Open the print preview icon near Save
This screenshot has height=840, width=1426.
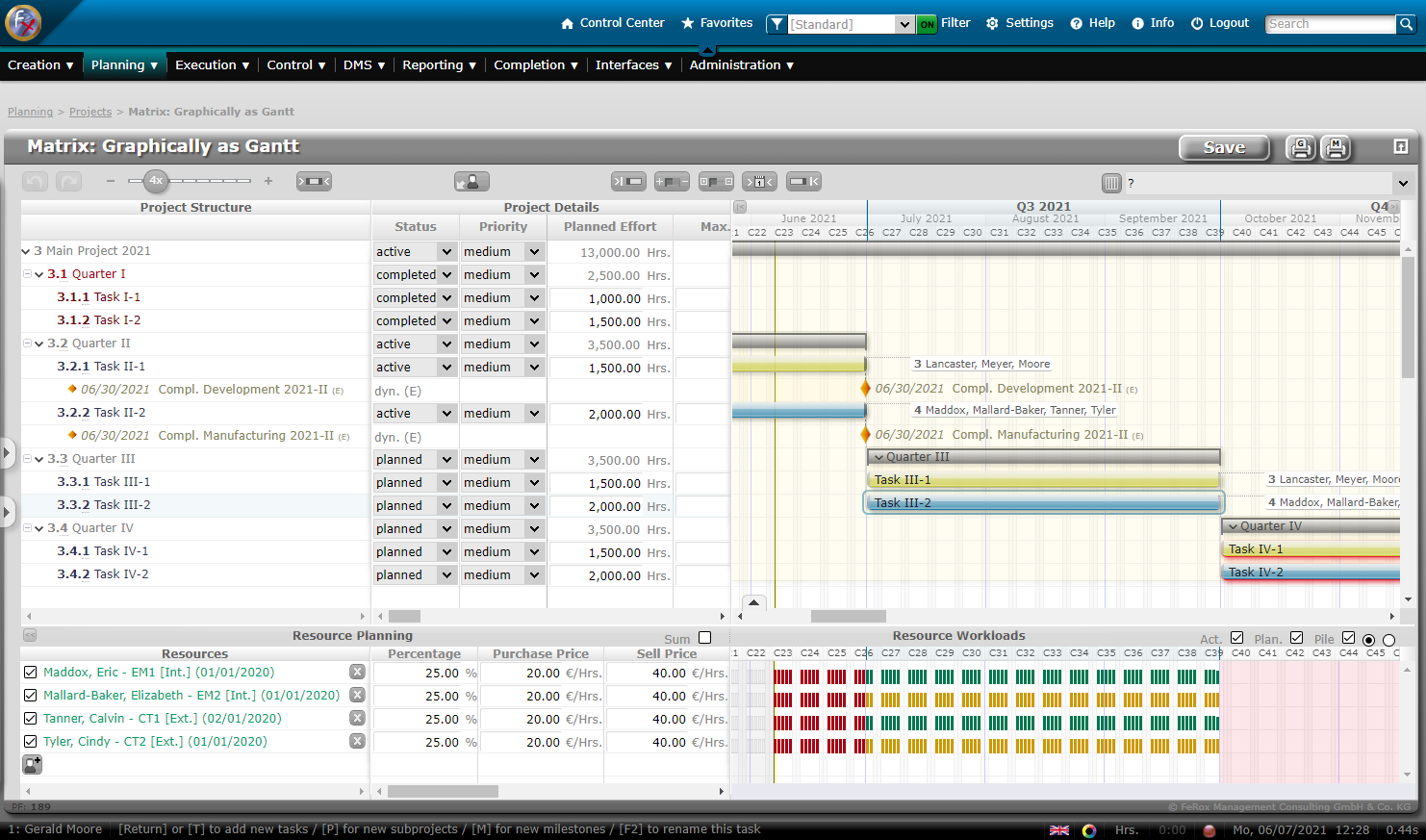tap(1300, 148)
